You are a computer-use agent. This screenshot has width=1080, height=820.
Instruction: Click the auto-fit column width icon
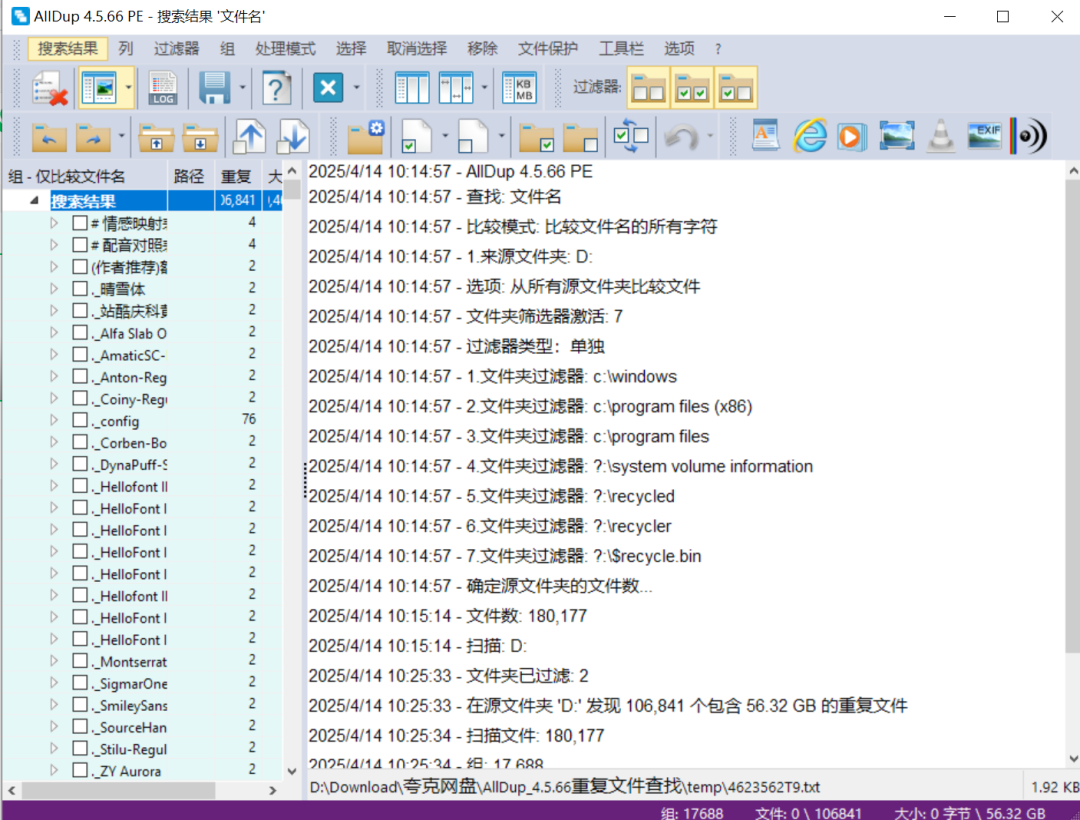[455, 88]
